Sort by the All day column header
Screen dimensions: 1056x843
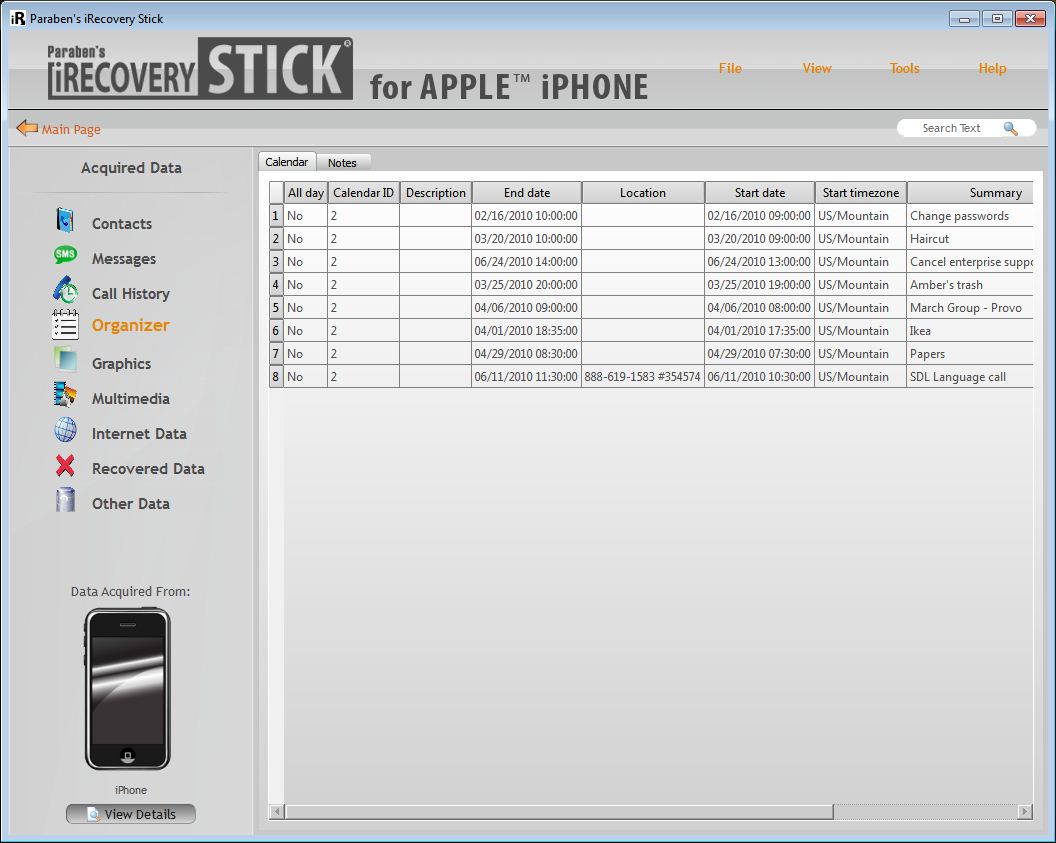pyautogui.click(x=306, y=193)
